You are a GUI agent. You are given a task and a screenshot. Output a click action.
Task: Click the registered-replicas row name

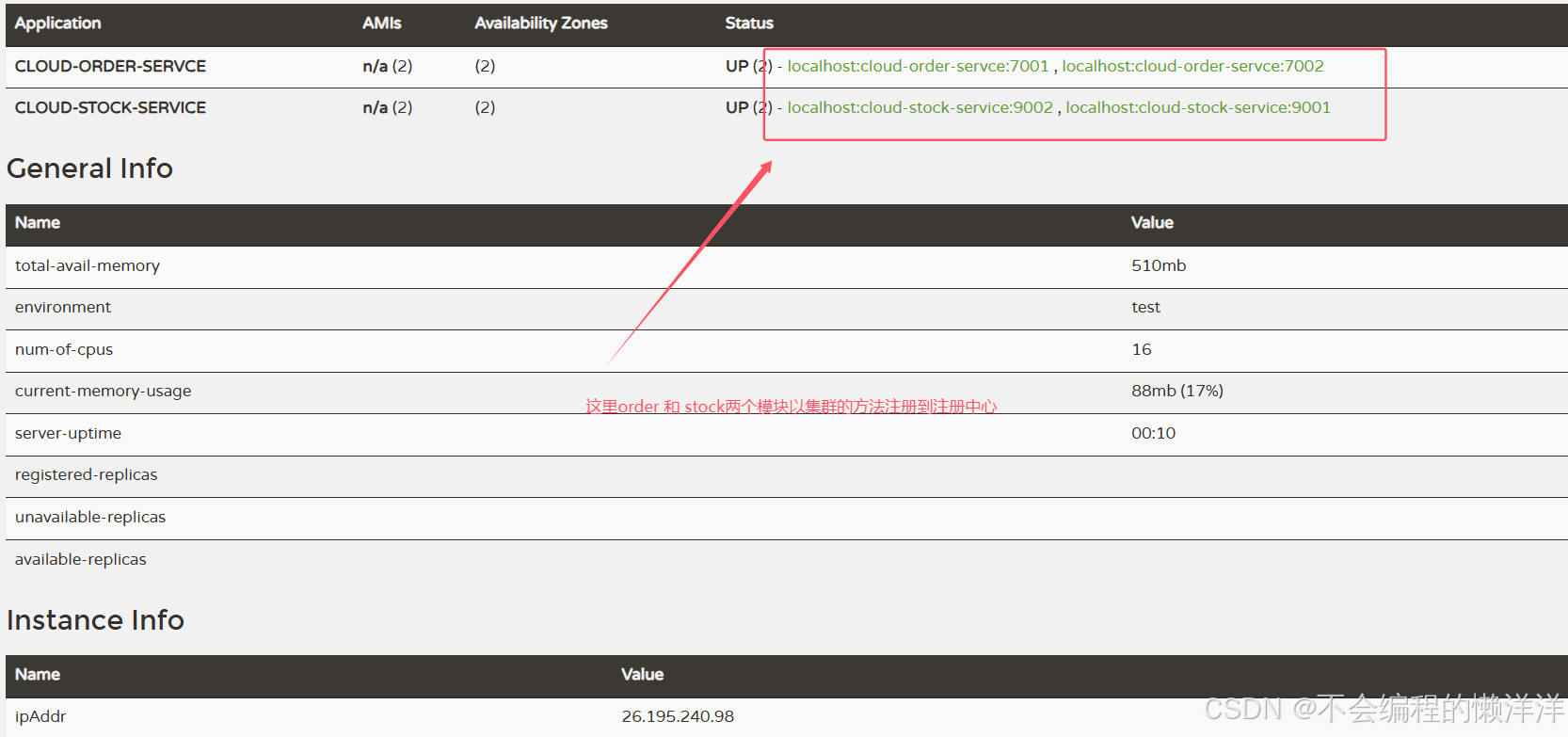pos(87,475)
